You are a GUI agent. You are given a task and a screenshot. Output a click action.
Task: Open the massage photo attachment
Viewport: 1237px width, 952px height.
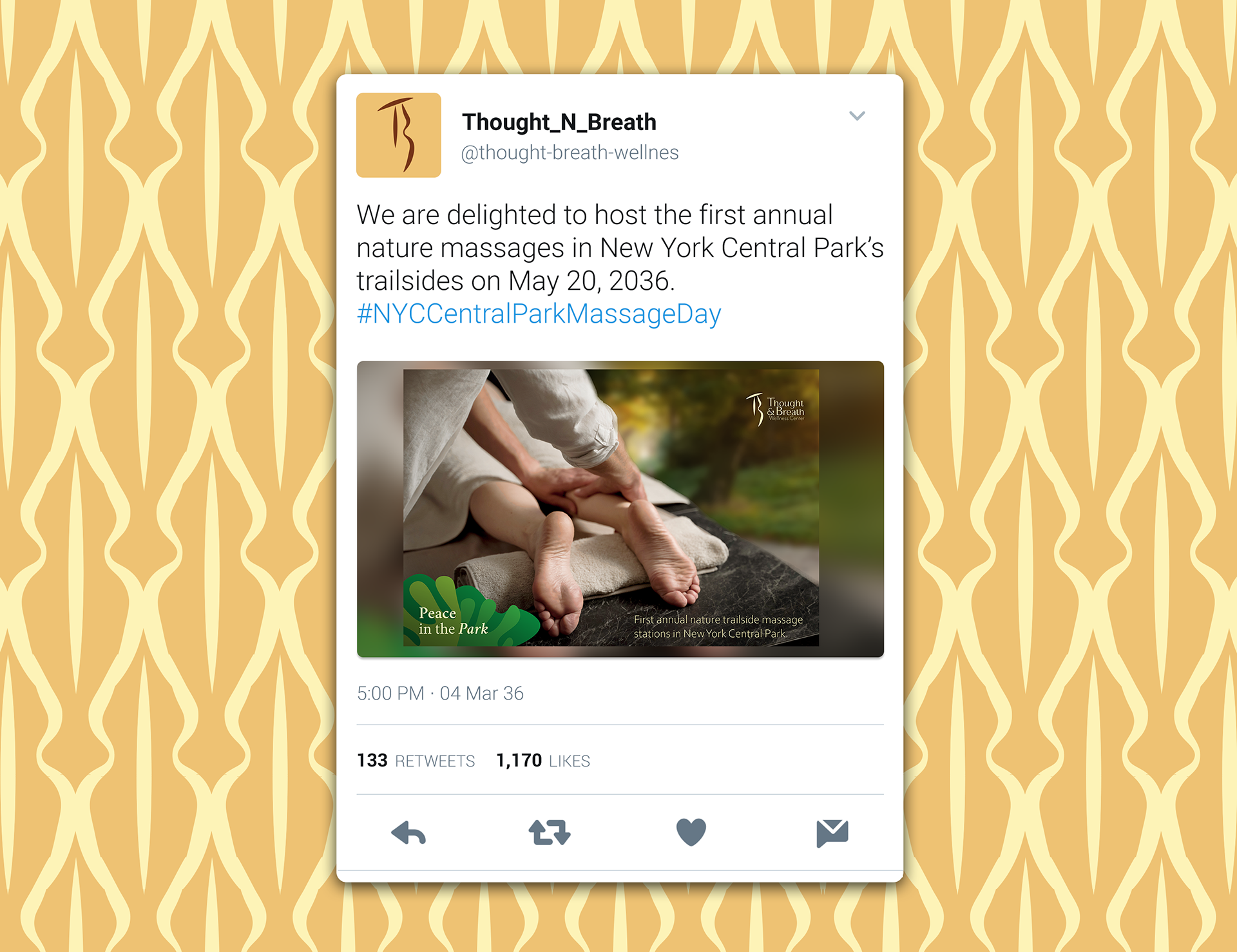point(620,509)
